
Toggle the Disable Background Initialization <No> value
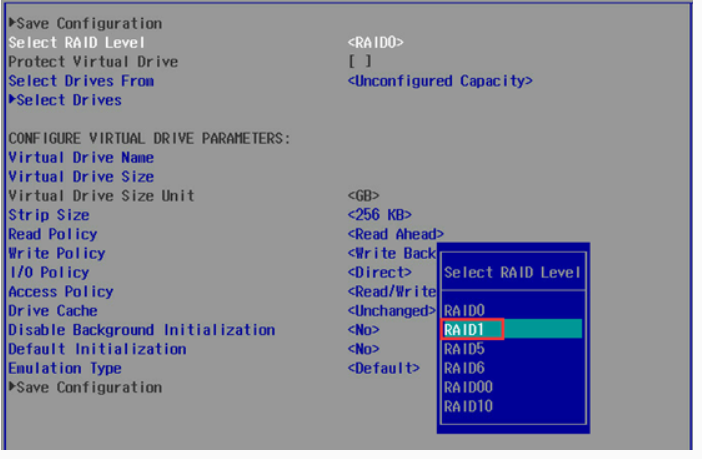[364, 330]
